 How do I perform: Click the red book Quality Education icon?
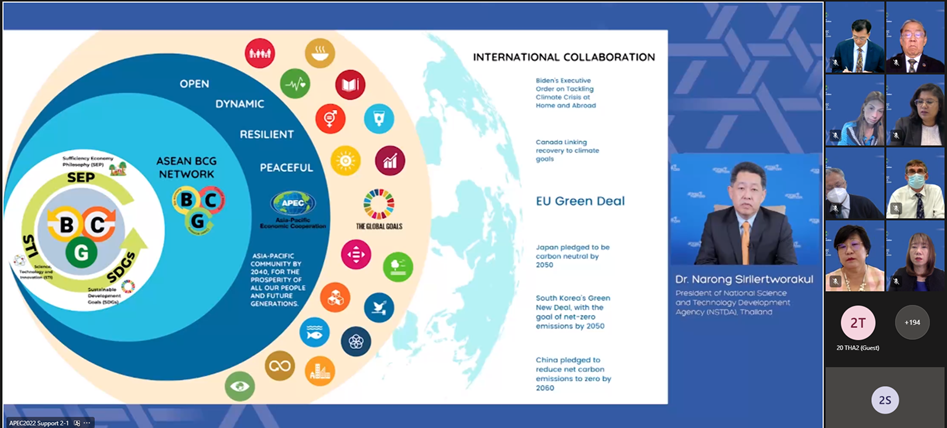[350, 85]
